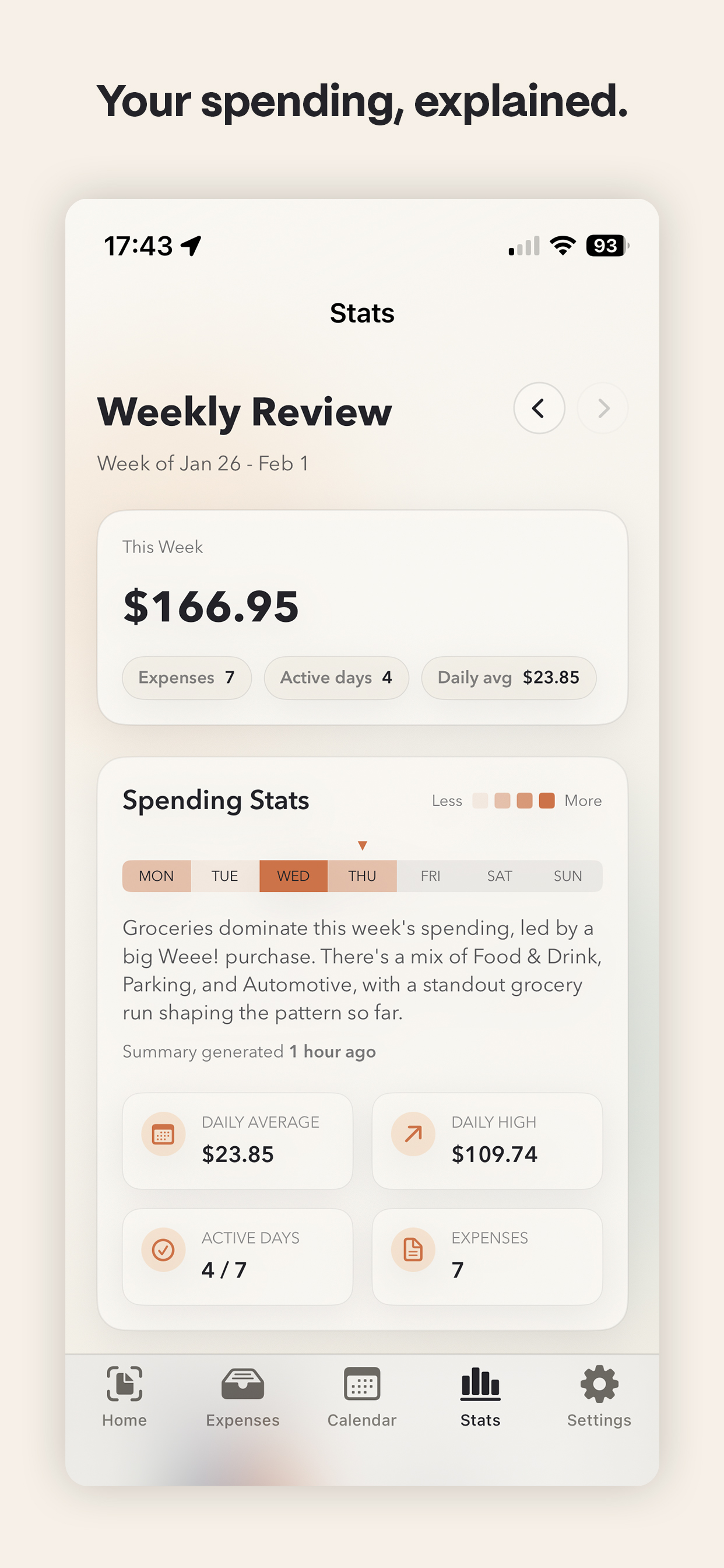
Task: Tap the marker above Thursday
Action: [x=362, y=844]
